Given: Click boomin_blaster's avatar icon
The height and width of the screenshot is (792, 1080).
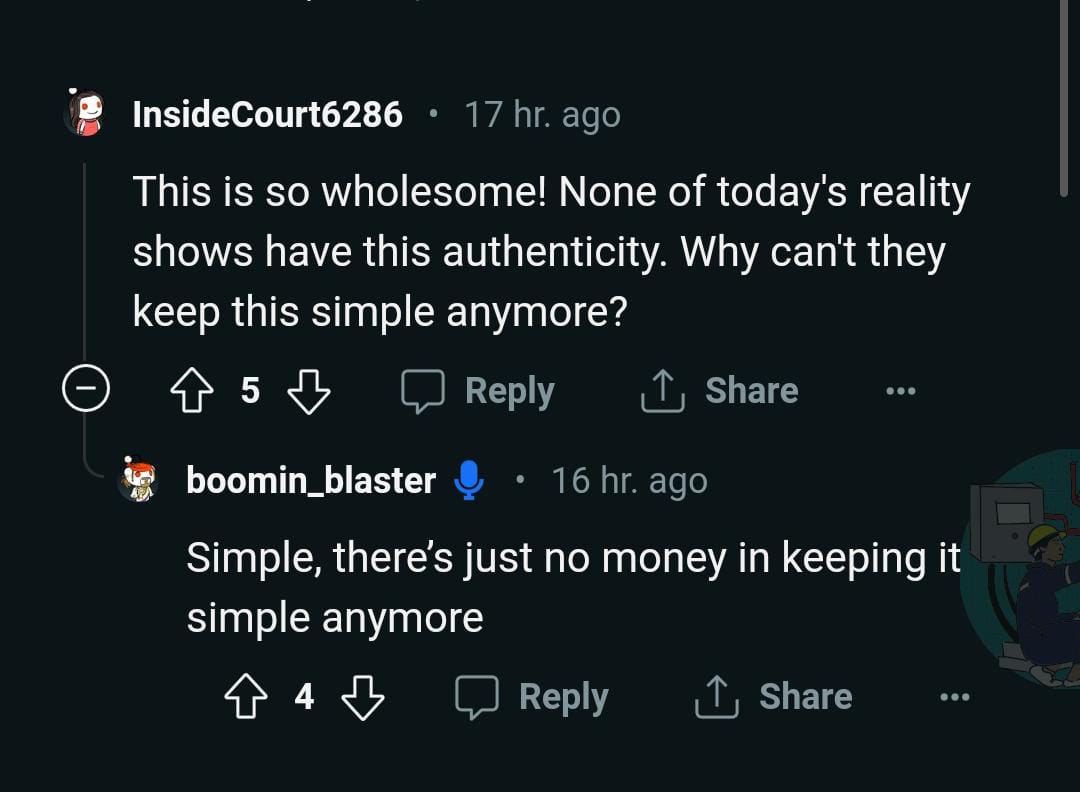Looking at the screenshot, I should click(x=139, y=480).
